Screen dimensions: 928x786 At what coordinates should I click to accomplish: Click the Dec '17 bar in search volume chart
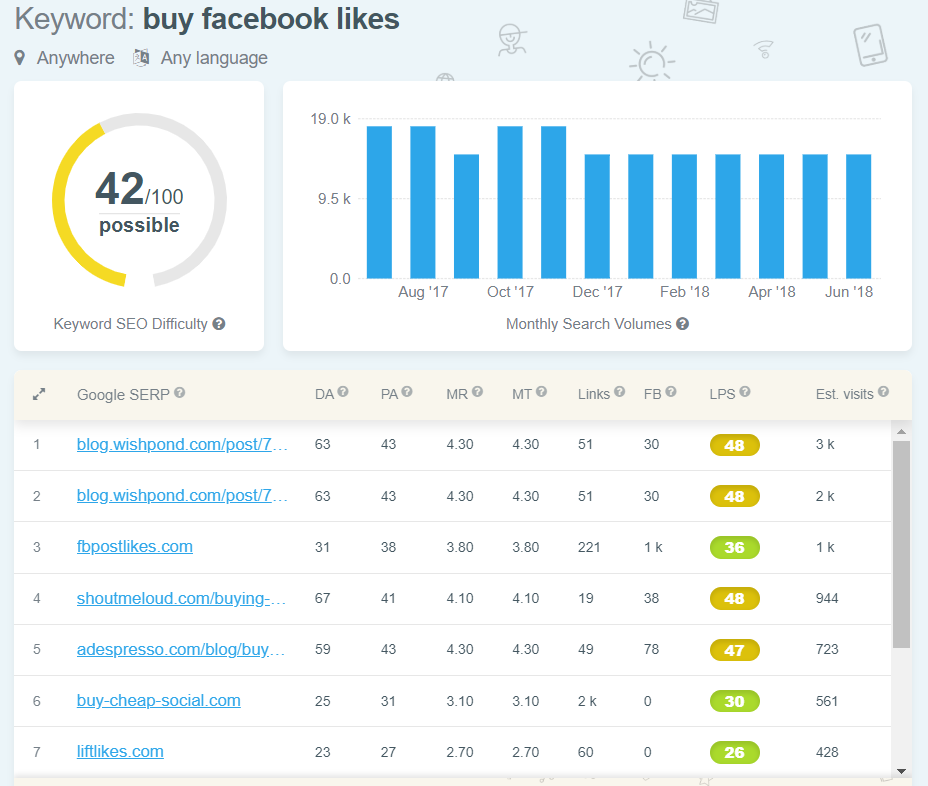(x=597, y=216)
